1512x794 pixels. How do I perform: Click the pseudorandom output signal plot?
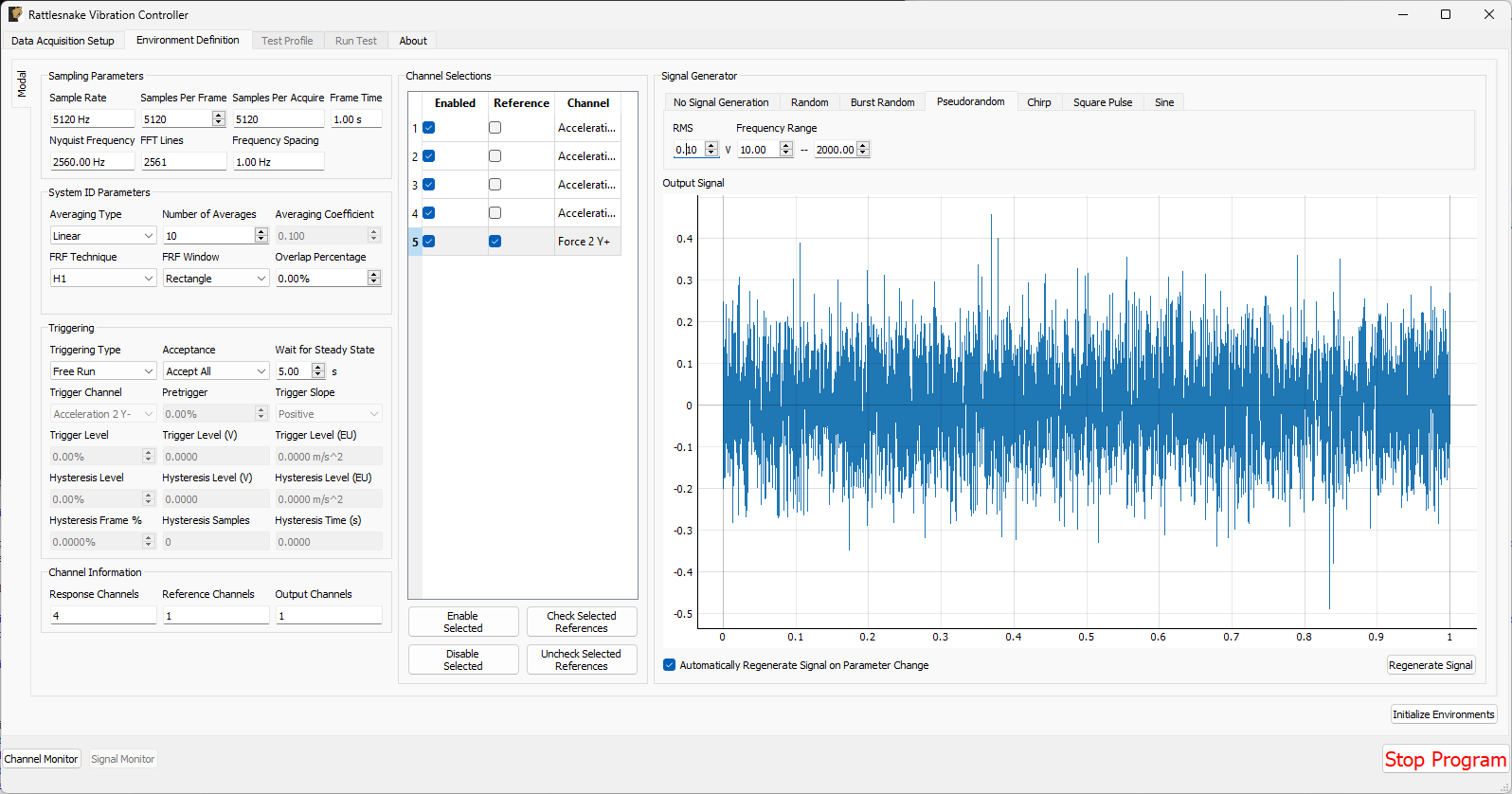(1086, 412)
